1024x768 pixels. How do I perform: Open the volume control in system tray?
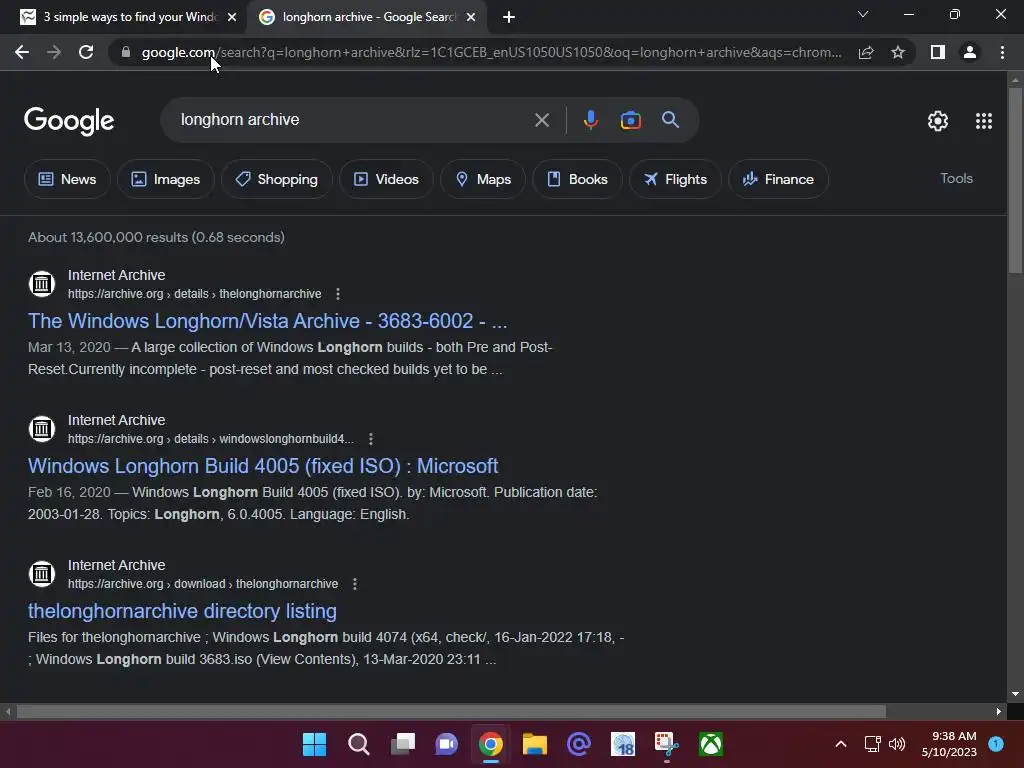click(x=897, y=744)
